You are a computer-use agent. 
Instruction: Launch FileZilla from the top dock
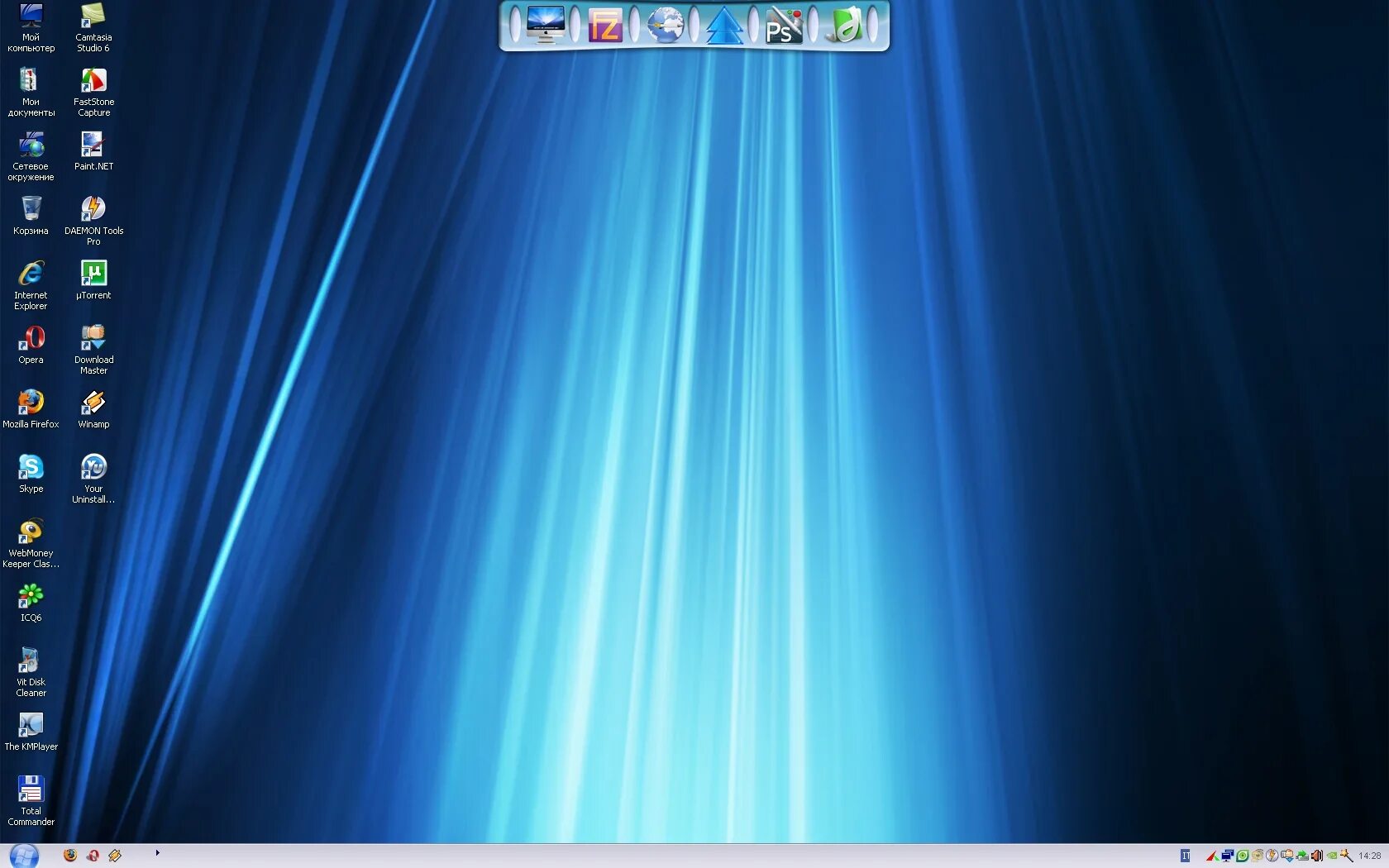coord(605,26)
